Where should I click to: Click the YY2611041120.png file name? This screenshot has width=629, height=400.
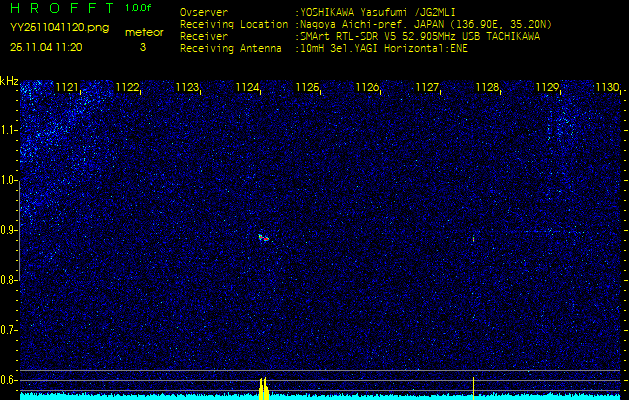tap(59, 28)
